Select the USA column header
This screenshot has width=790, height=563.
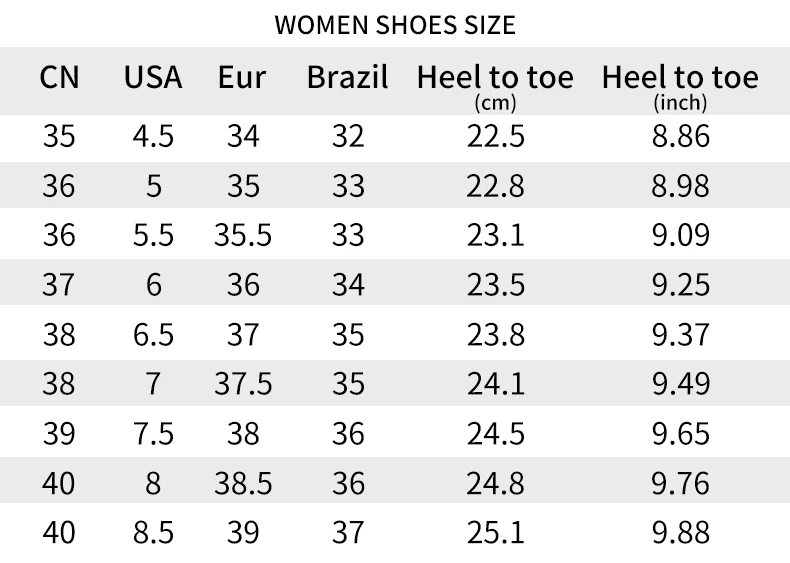[x=153, y=77]
